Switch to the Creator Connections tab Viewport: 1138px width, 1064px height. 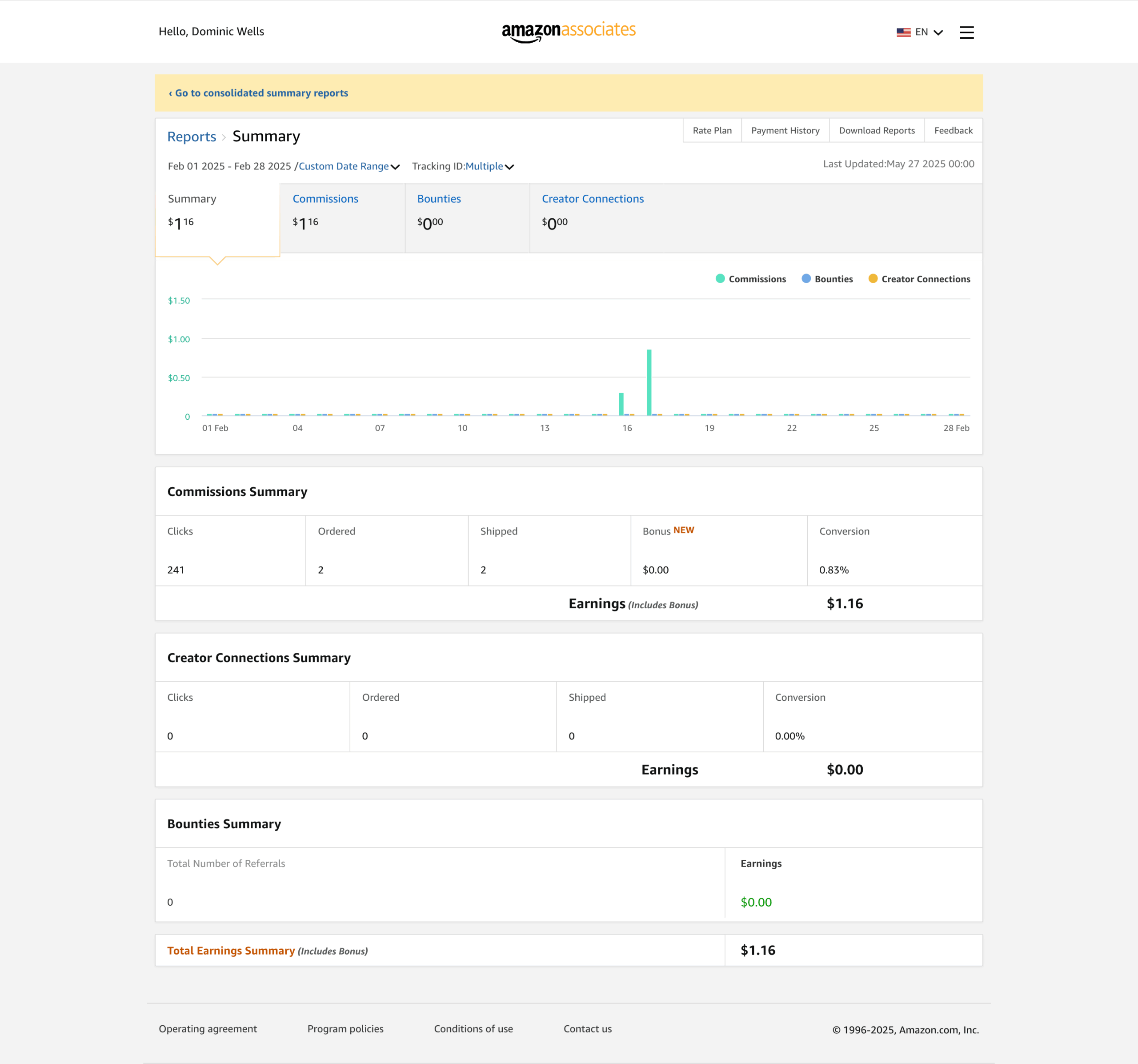click(593, 217)
